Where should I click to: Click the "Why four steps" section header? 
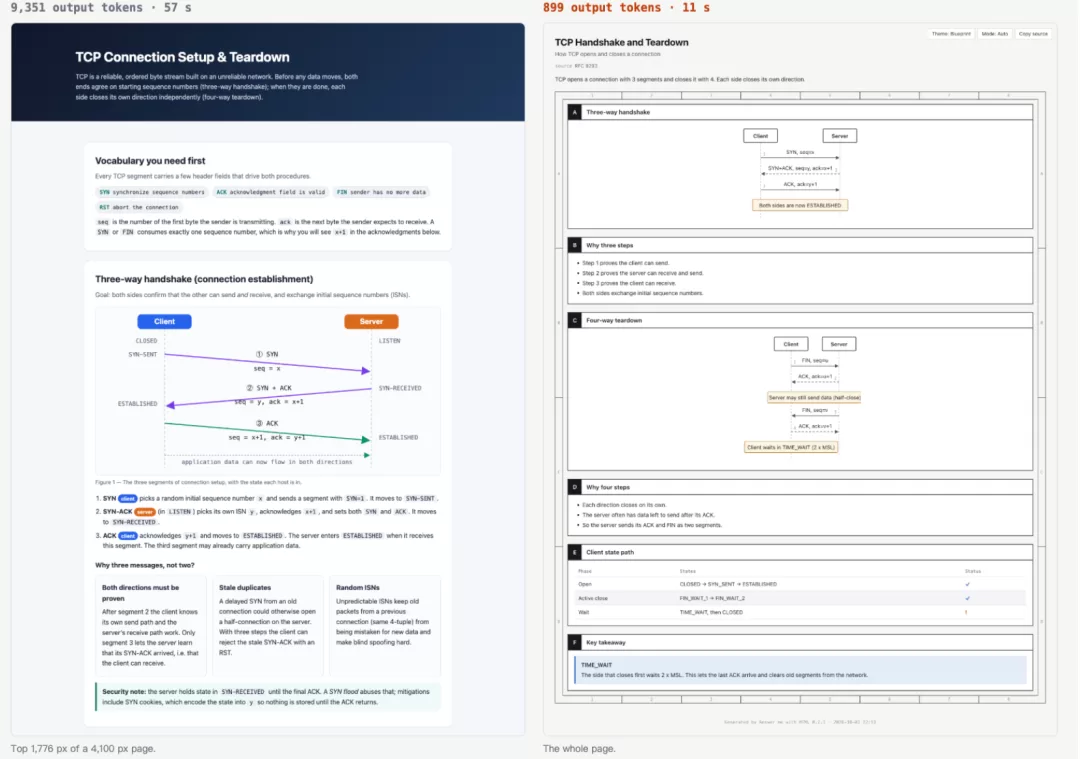(800, 487)
